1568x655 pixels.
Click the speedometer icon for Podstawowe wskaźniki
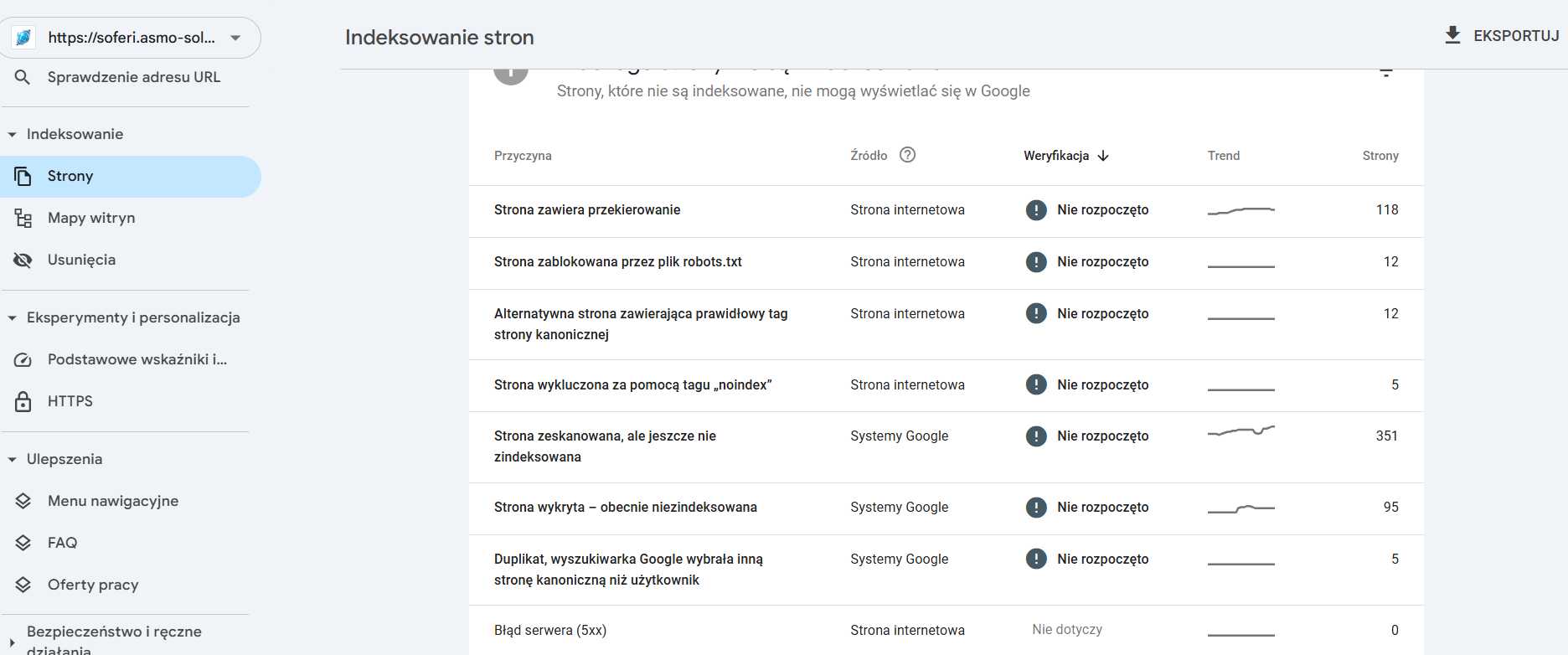click(x=23, y=360)
